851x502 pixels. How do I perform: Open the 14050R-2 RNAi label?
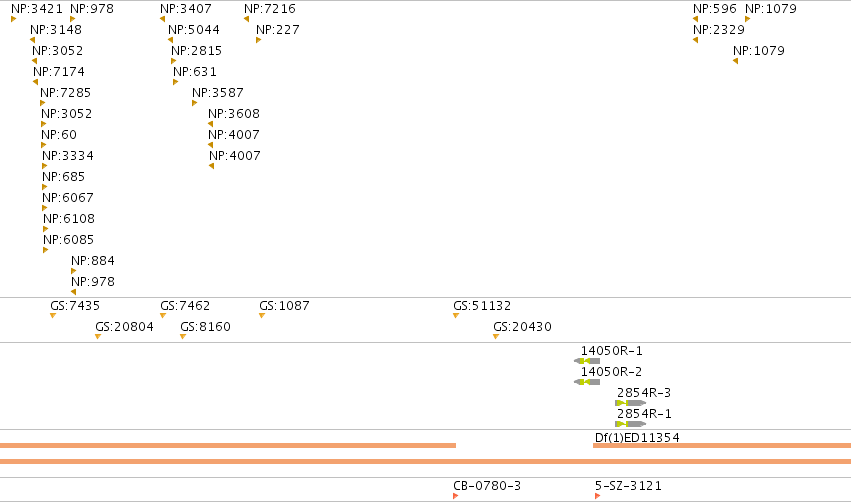(x=612, y=372)
